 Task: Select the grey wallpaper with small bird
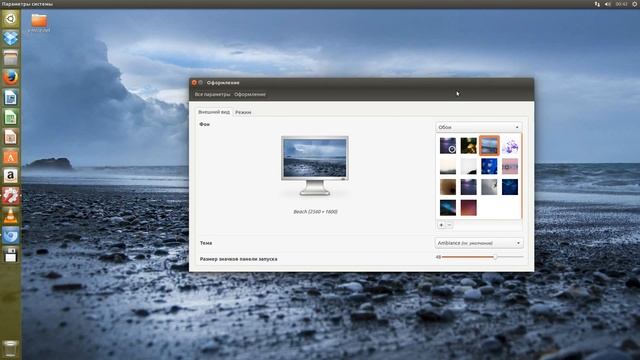tap(489, 187)
